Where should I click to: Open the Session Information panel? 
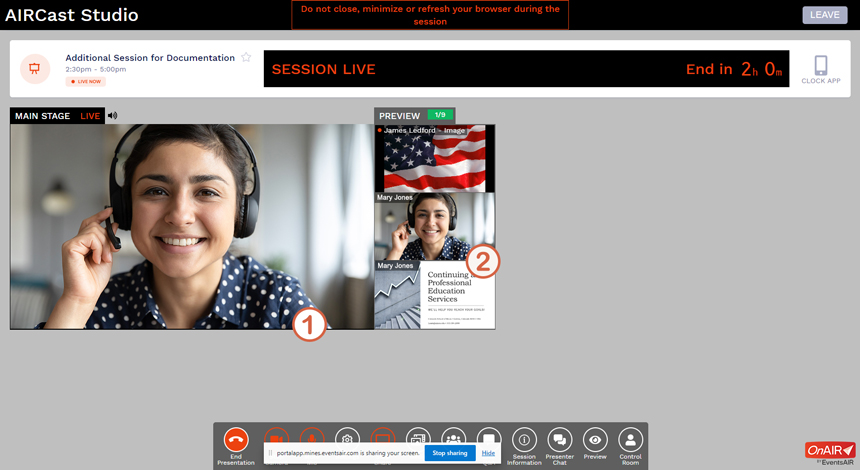[x=524, y=440]
